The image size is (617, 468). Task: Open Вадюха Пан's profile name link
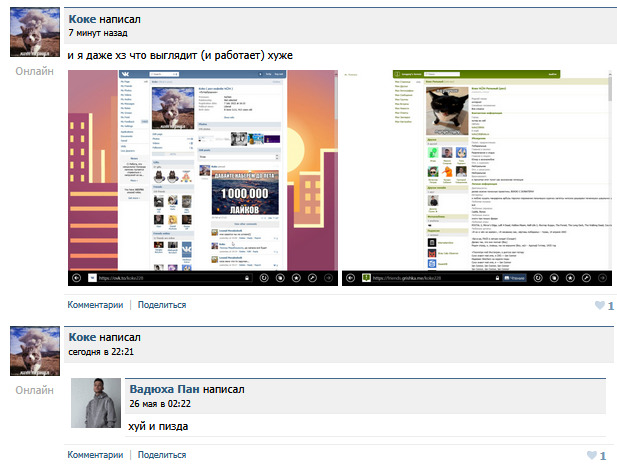coord(164,389)
